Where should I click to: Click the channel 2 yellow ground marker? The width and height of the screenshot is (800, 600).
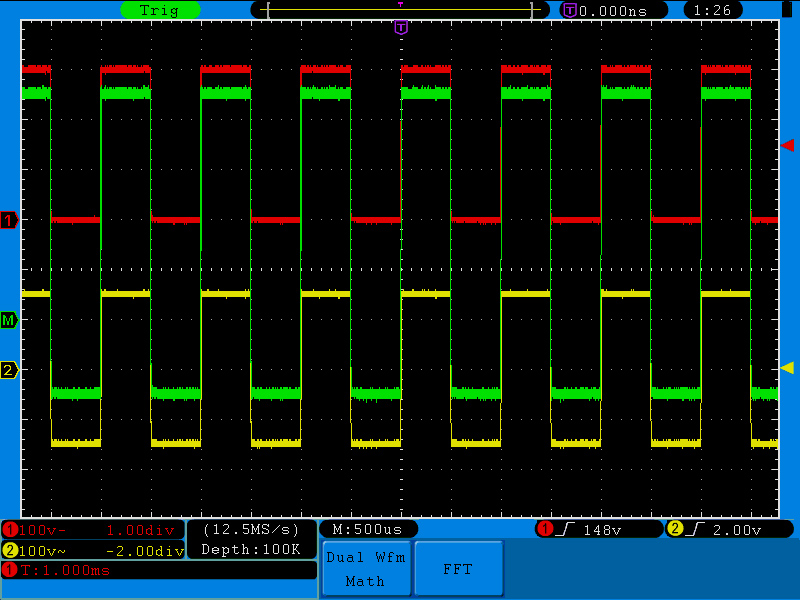tap(9, 370)
